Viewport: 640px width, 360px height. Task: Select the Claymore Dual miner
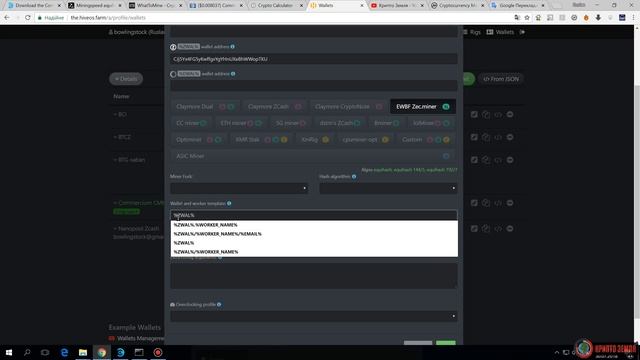click(205, 107)
